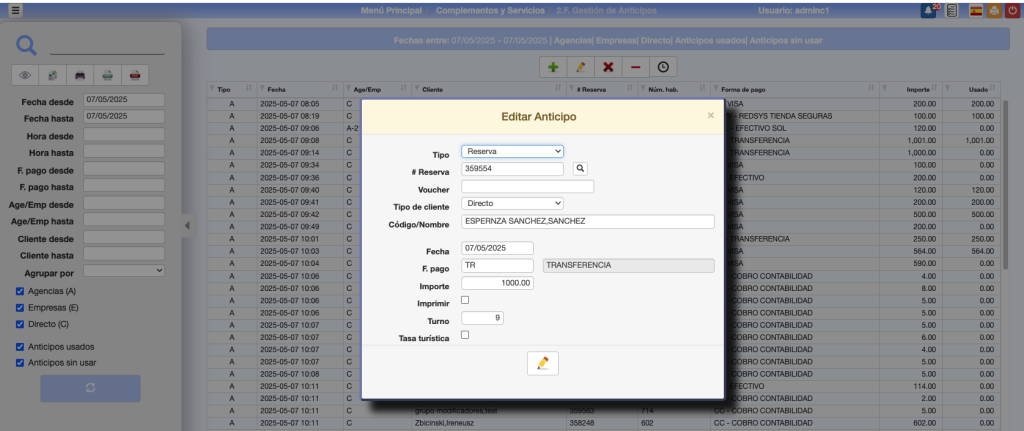Screen dimensions: 1024x431
Task: Click the red X delete icon
Action: coord(607,67)
